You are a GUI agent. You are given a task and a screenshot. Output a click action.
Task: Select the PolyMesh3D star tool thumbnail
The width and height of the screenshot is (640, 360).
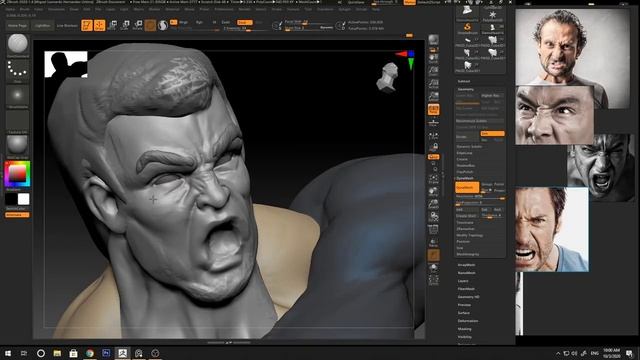(x=493, y=16)
